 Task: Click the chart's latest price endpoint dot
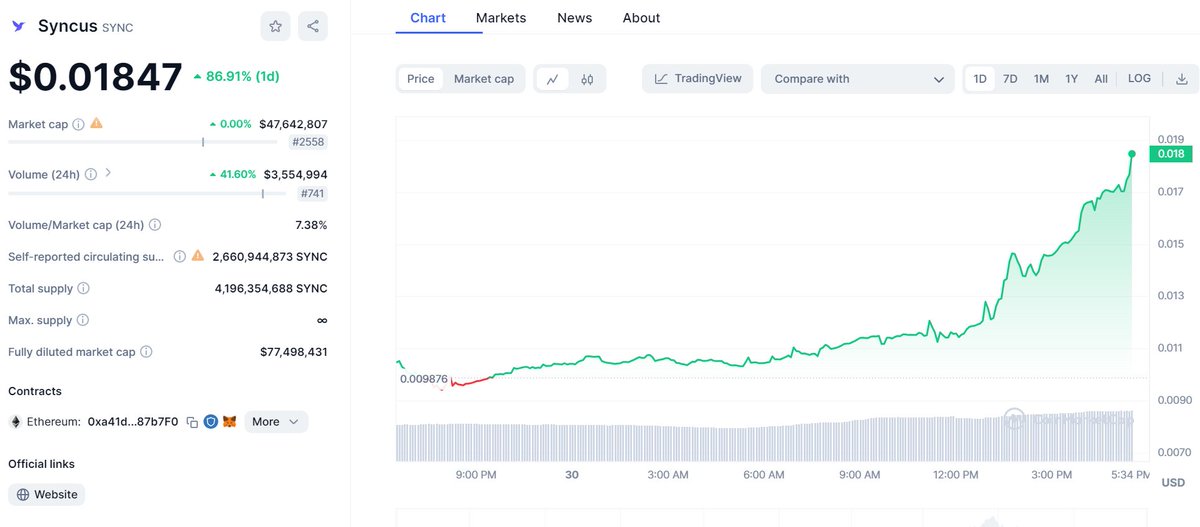coord(1132,154)
